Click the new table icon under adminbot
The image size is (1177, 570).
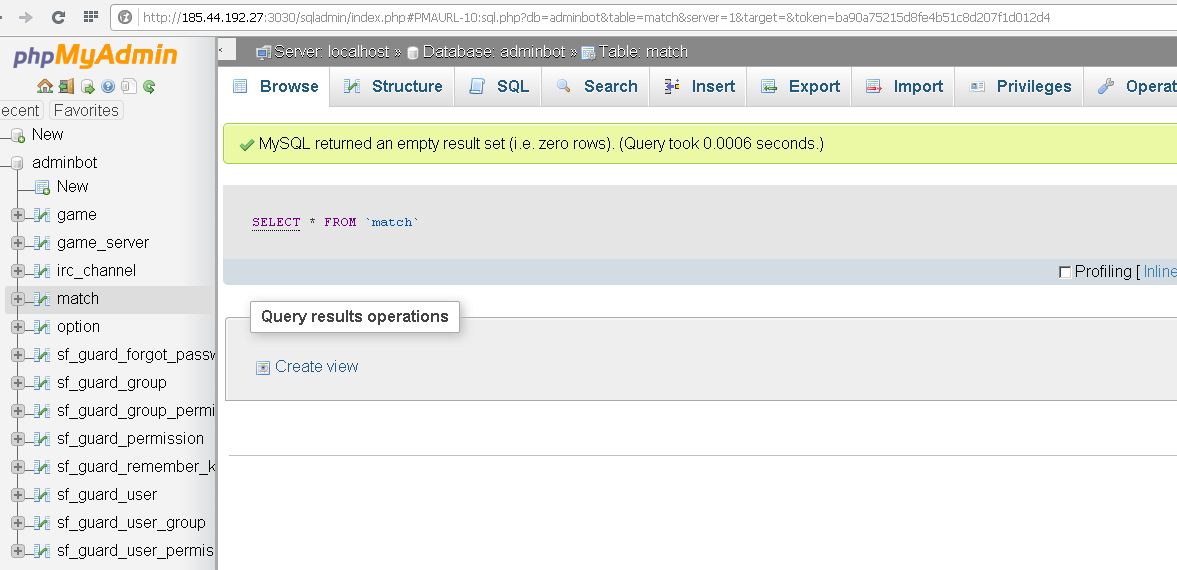(43, 187)
